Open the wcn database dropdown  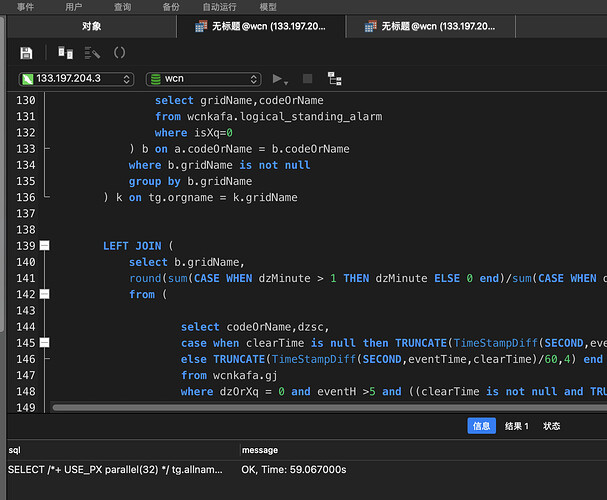[x=204, y=79]
